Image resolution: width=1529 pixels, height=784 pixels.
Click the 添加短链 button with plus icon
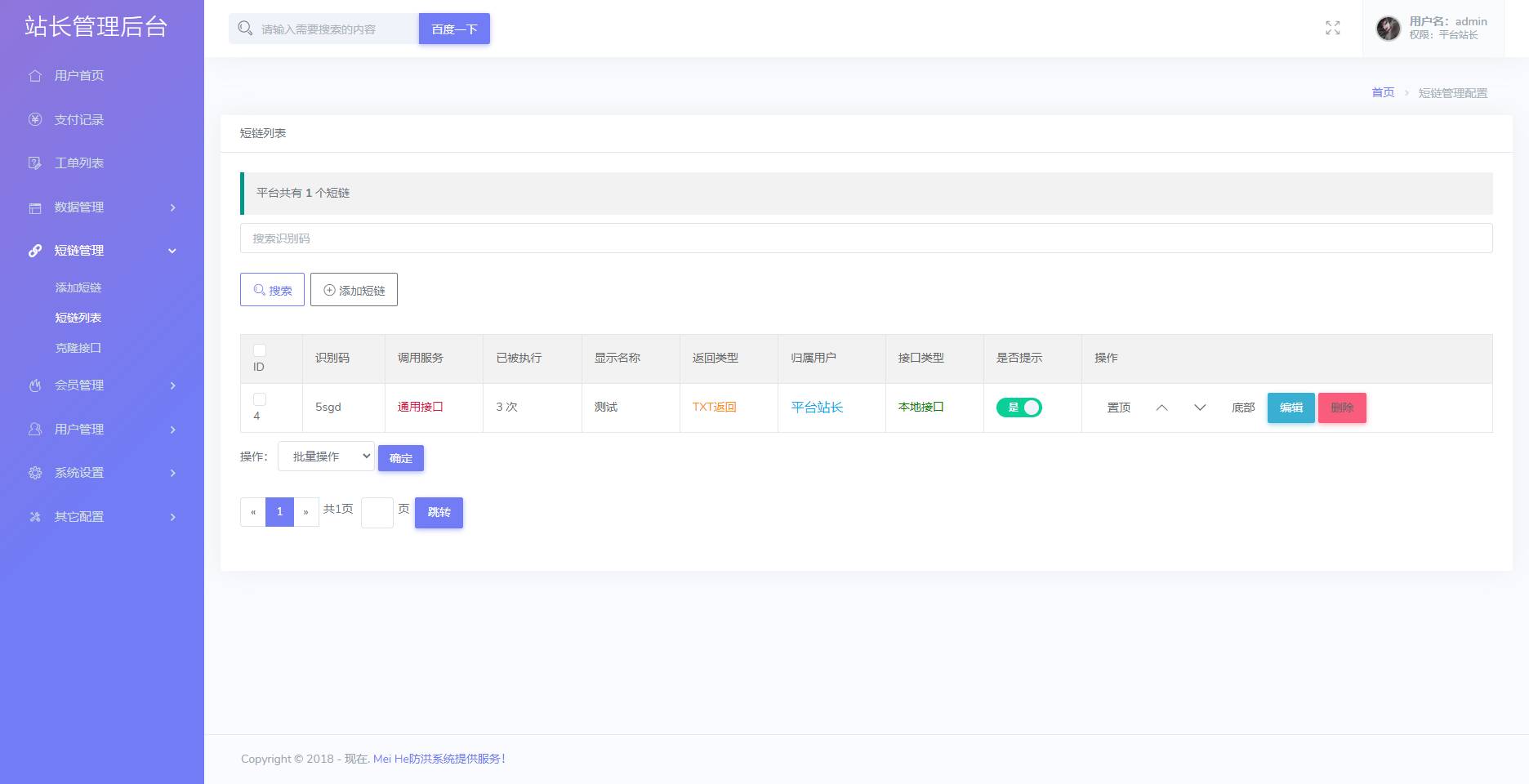[x=354, y=290]
